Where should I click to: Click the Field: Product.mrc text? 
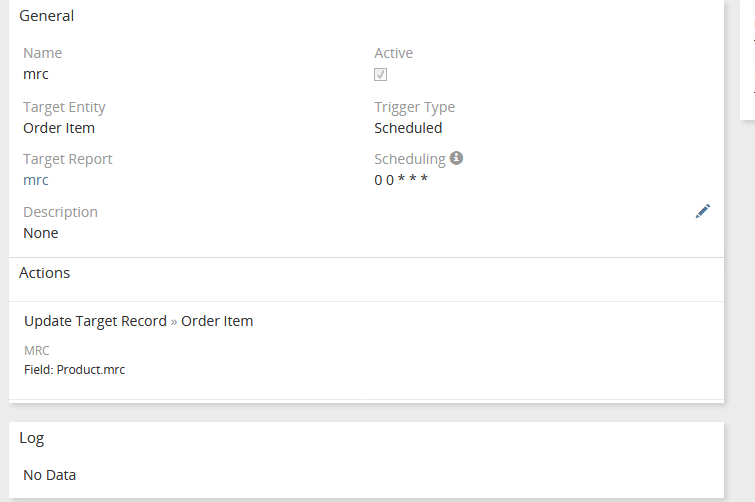click(74, 370)
